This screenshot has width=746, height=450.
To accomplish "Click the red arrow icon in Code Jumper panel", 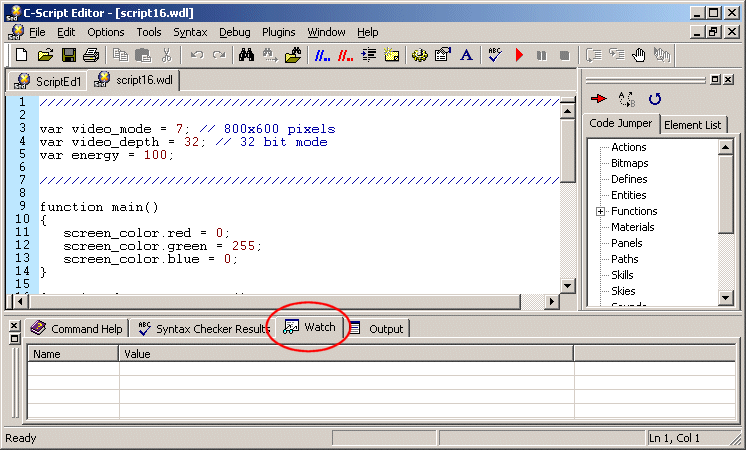I will 599,99.
